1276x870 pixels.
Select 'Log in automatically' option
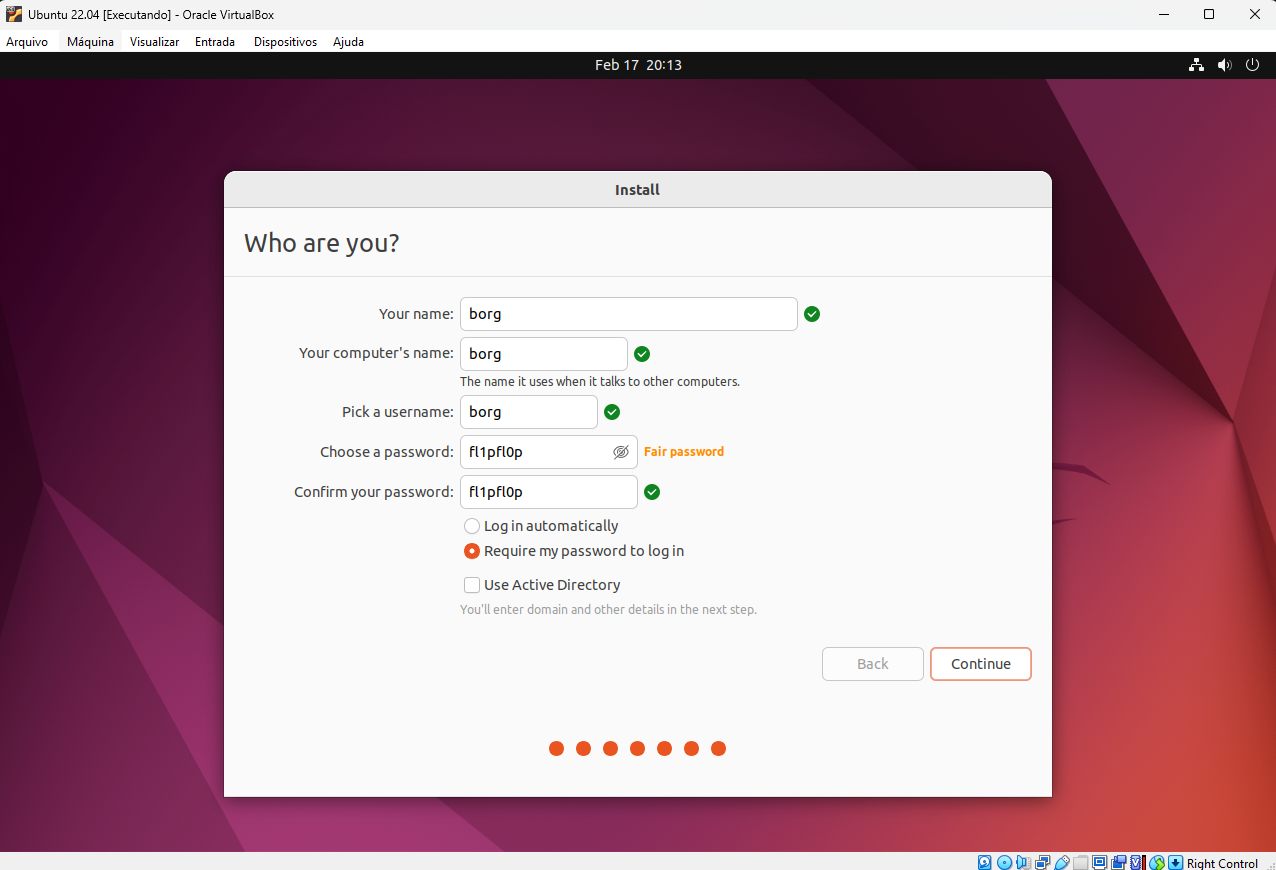coord(472,526)
